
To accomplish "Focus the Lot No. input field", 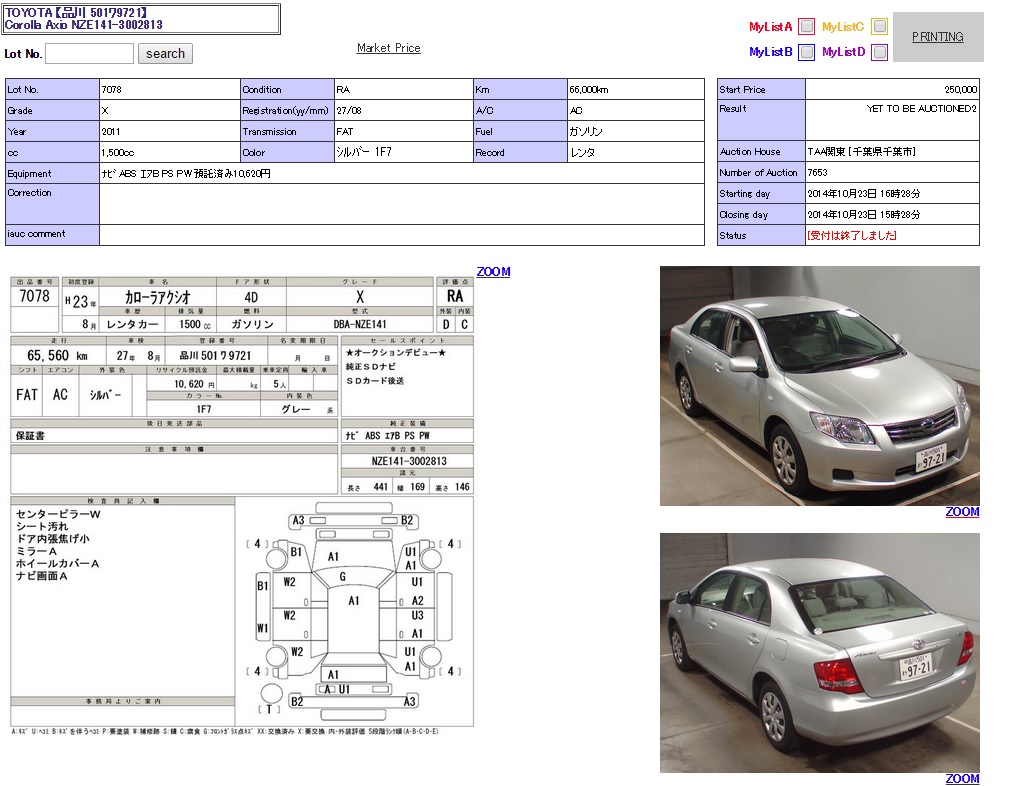I will click(x=89, y=54).
